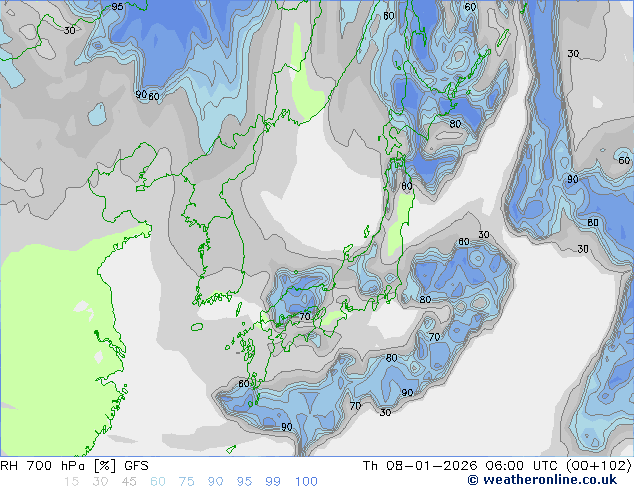This screenshot has width=634, height=490.
Task: Click the 'RH 700 hPa [%] GFS' title text
Action: click(74, 466)
